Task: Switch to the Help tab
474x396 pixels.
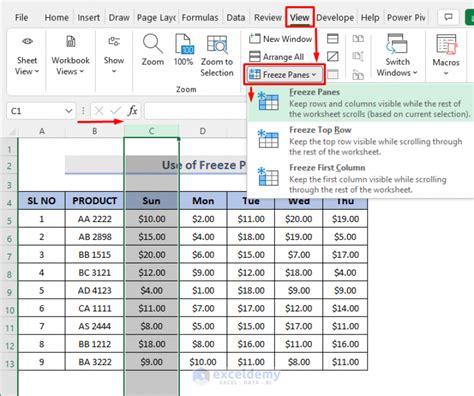Action: click(370, 17)
